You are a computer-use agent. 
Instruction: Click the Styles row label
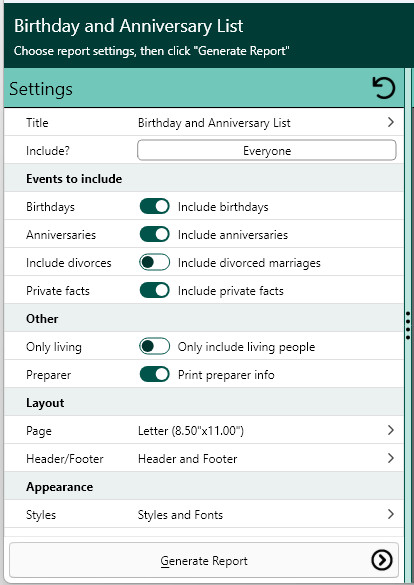[41, 515]
